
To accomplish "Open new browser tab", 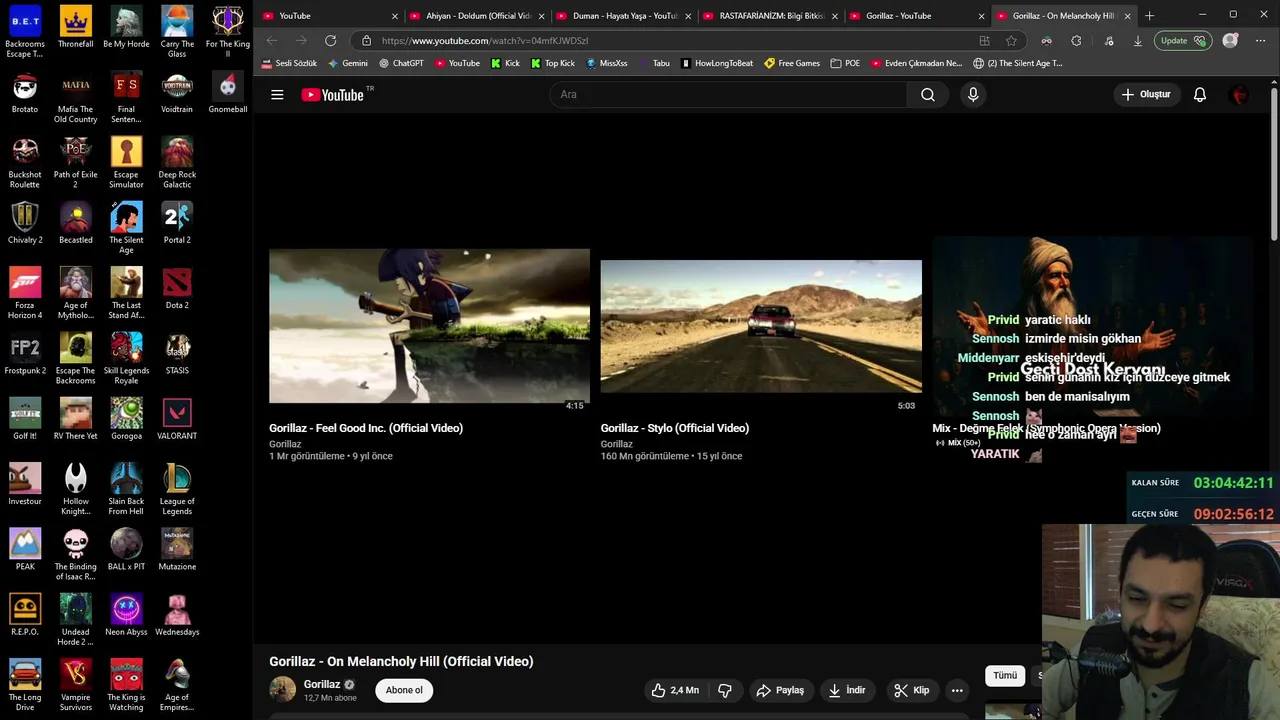I will tap(1149, 16).
